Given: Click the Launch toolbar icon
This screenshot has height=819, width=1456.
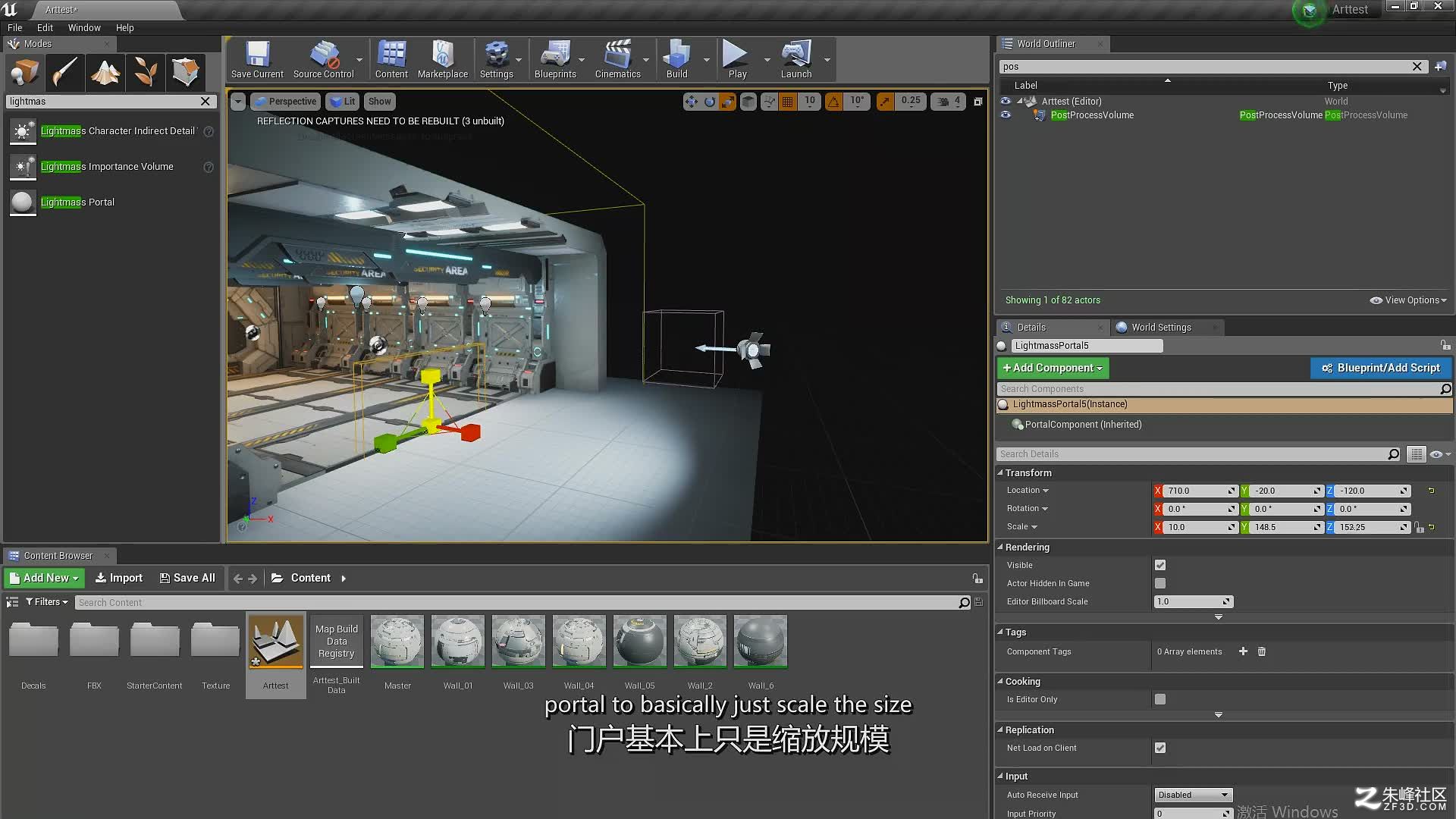Looking at the screenshot, I should (x=796, y=59).
